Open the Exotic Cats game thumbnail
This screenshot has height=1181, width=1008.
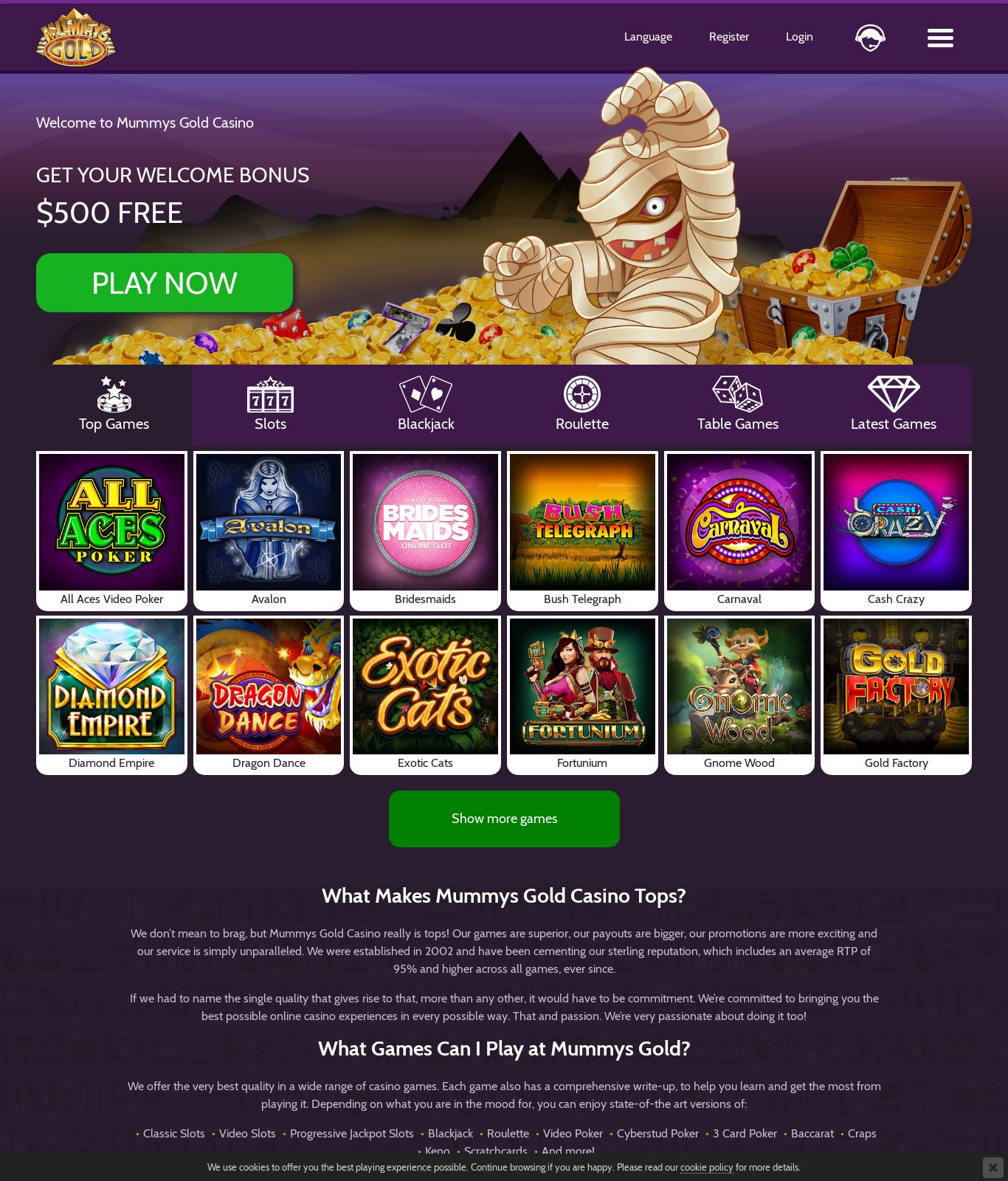(x=425, y=695)
